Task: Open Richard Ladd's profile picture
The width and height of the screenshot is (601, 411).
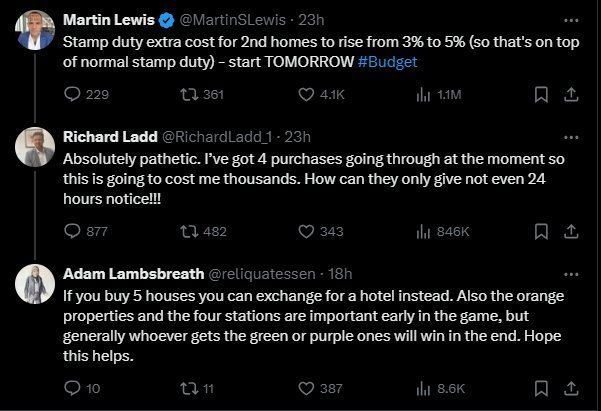Action: 35,147
